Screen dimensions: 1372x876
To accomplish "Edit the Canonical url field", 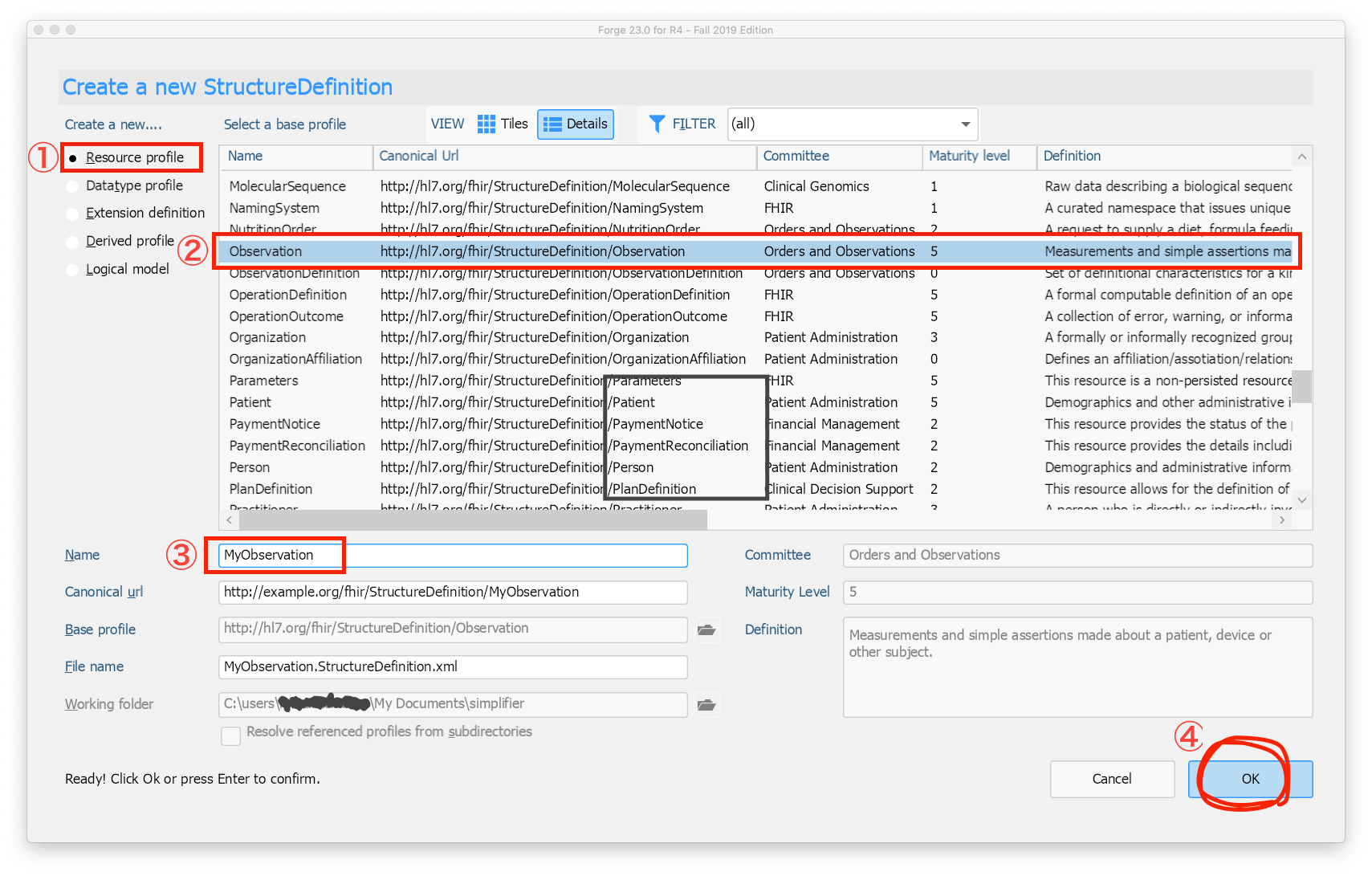I will (x=453, y=592).
